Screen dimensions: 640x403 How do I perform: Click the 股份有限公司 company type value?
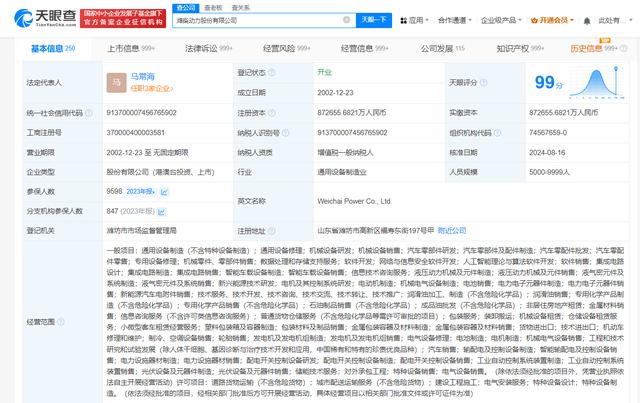tap(160, 172)
